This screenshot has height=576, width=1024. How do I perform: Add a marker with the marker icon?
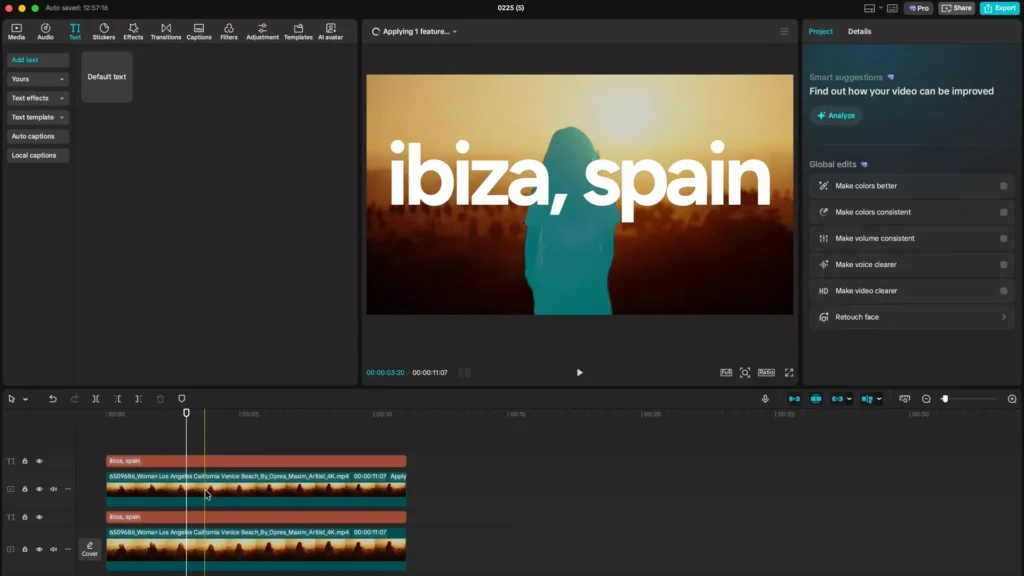click(x=182, y=399)
